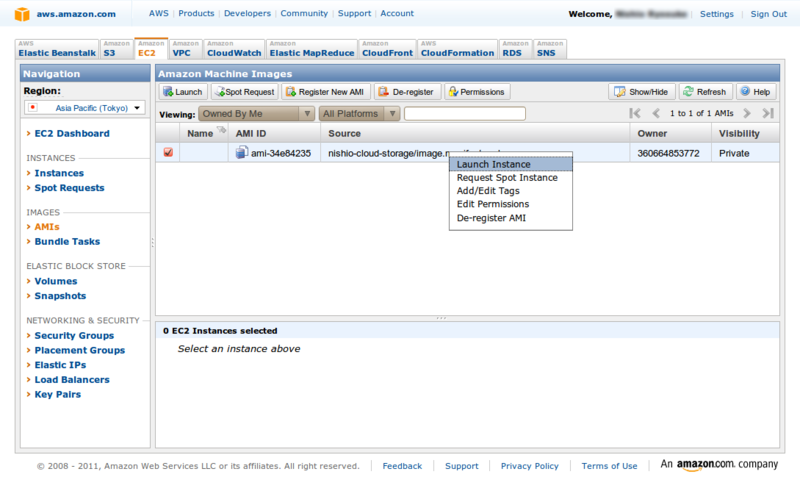Open Volumes in navigation

click(x=56, y=281)
